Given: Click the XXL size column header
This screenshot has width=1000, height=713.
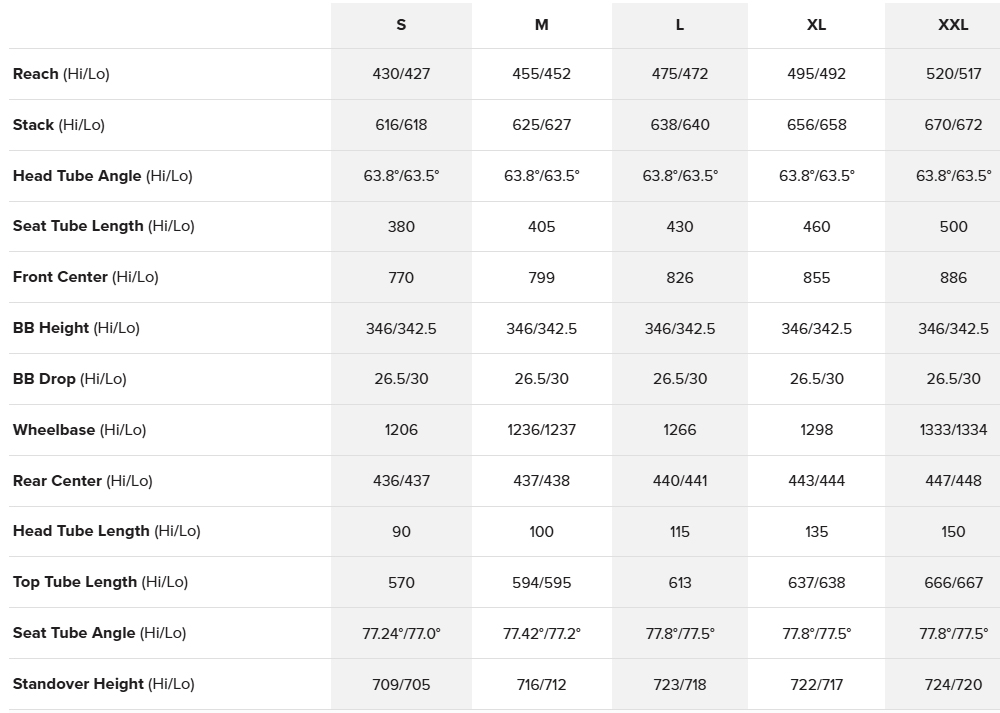Looking at the screenshot, I should (953, 25).
